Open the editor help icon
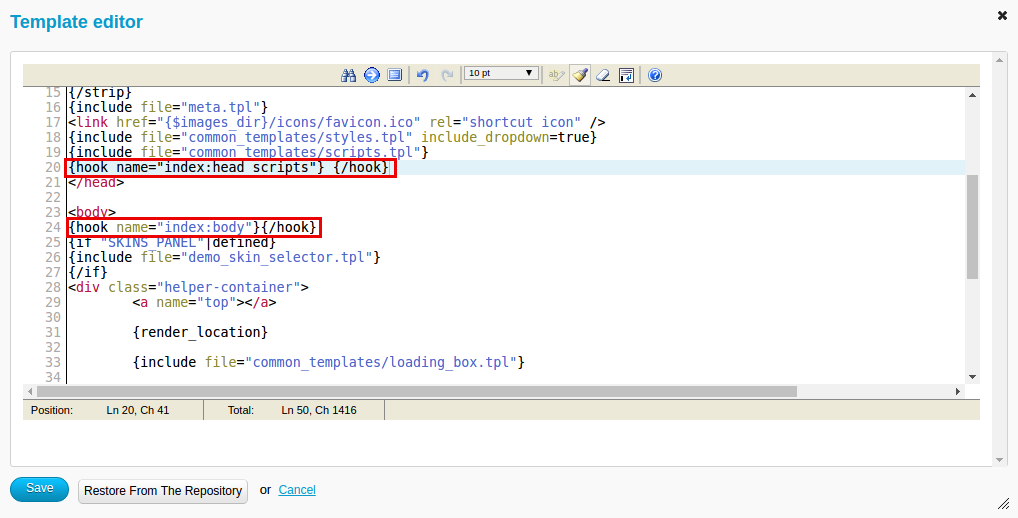Screen dimensions: 1018x518 655,75
